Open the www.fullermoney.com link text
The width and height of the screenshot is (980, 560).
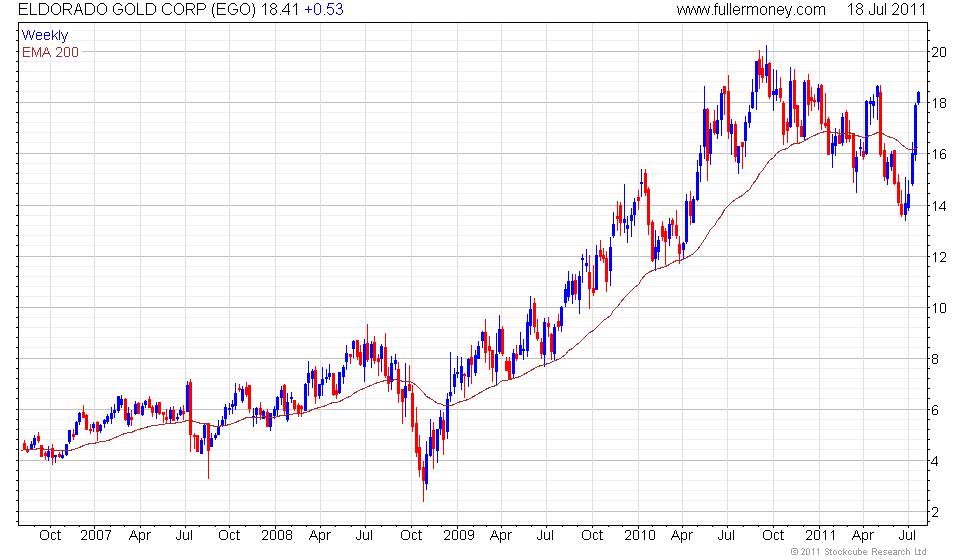pyautogui.click(x=751, y=9)
